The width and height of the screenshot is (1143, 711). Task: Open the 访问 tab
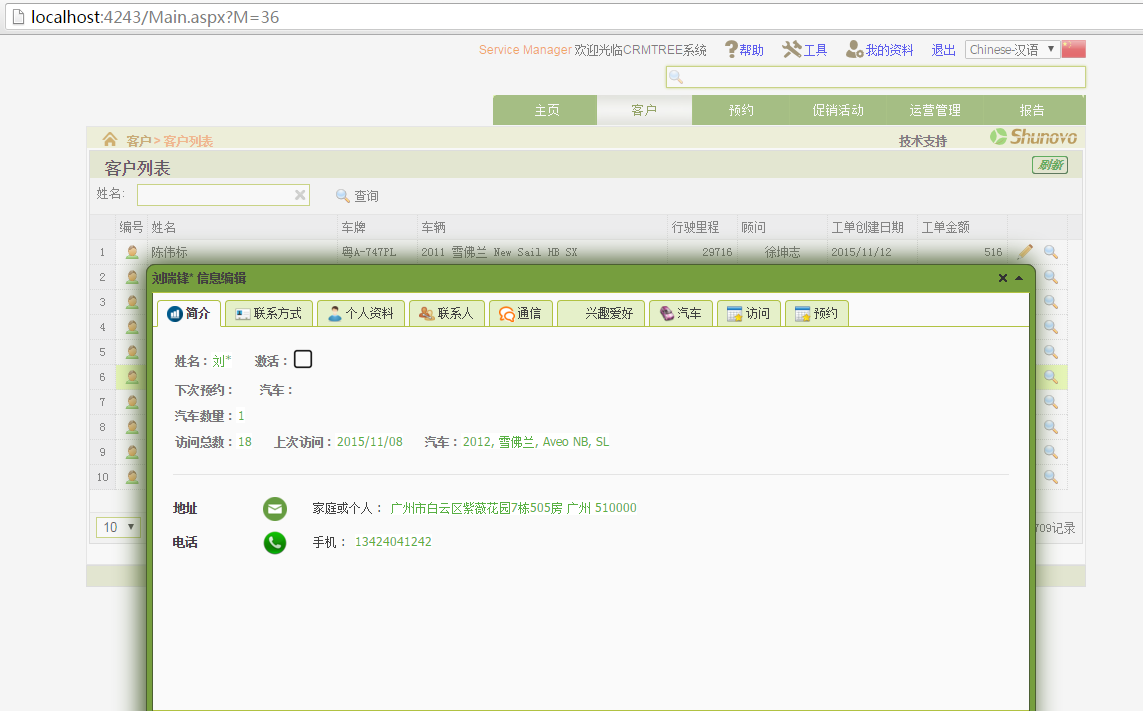[x=749, y=314]
